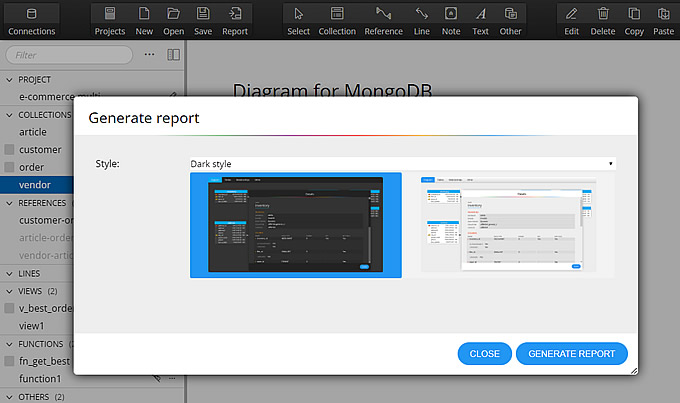Select the customer collection row
The width and height of the screenshot is (680, 403).
[40, 150]
